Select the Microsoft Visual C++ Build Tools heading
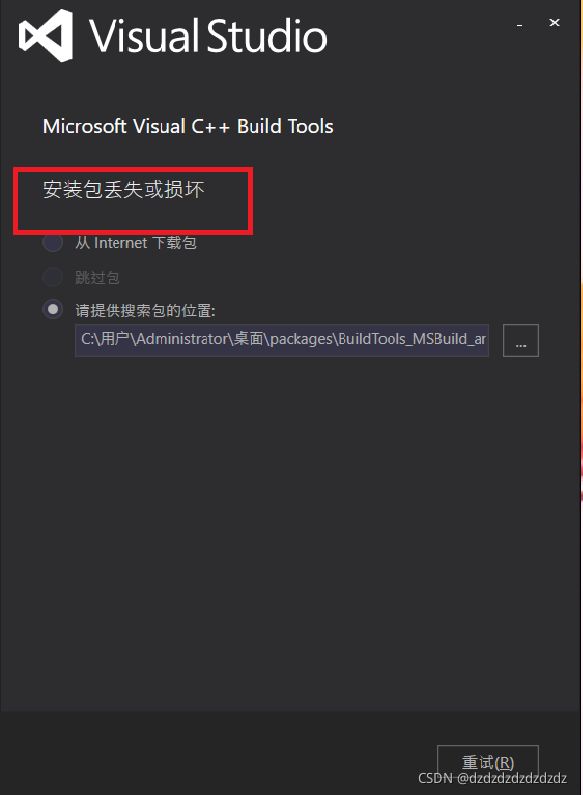The height and width of the screenshot is (795, 583). click(188, 126)
